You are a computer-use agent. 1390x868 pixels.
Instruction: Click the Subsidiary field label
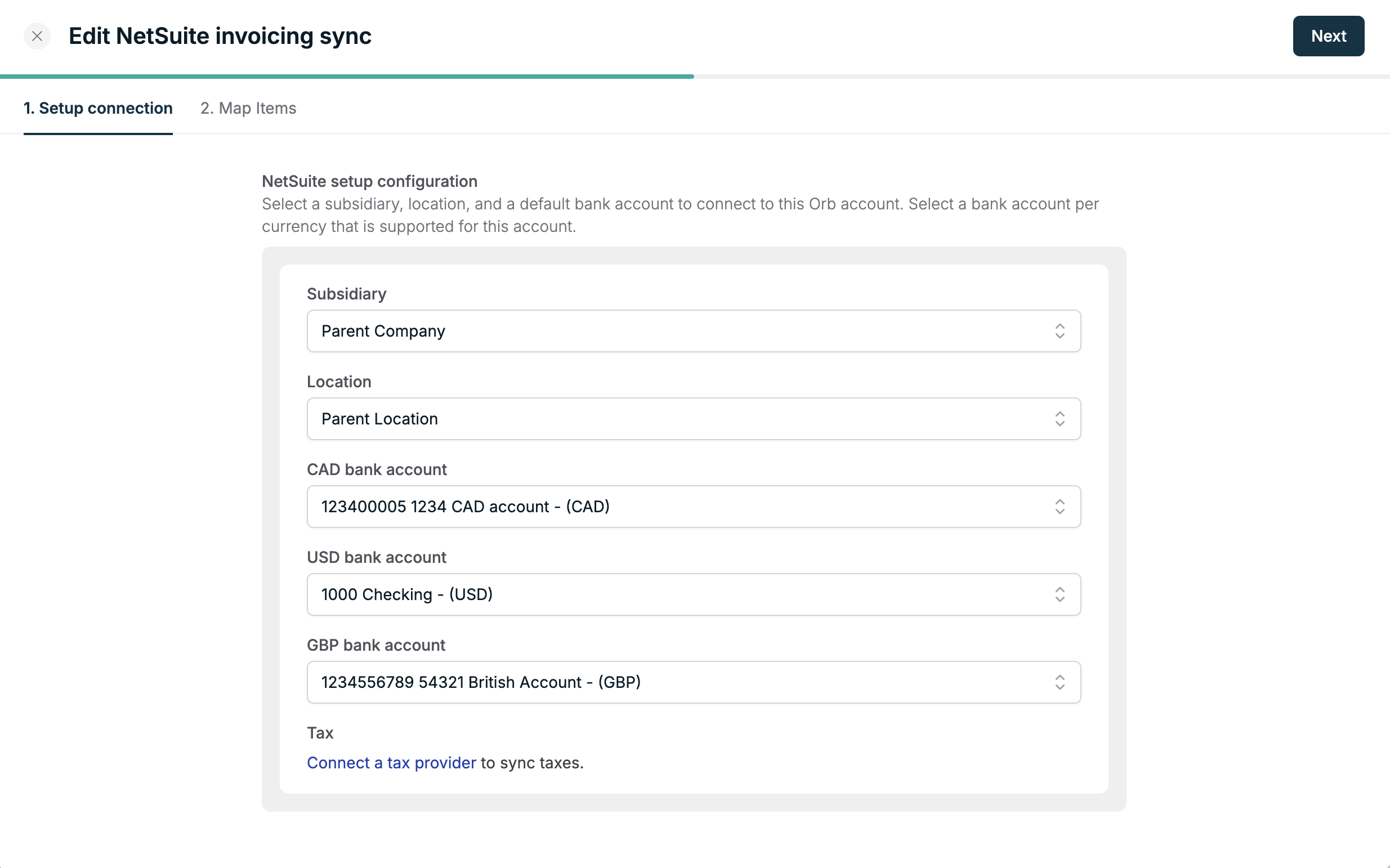pos(346,294)
